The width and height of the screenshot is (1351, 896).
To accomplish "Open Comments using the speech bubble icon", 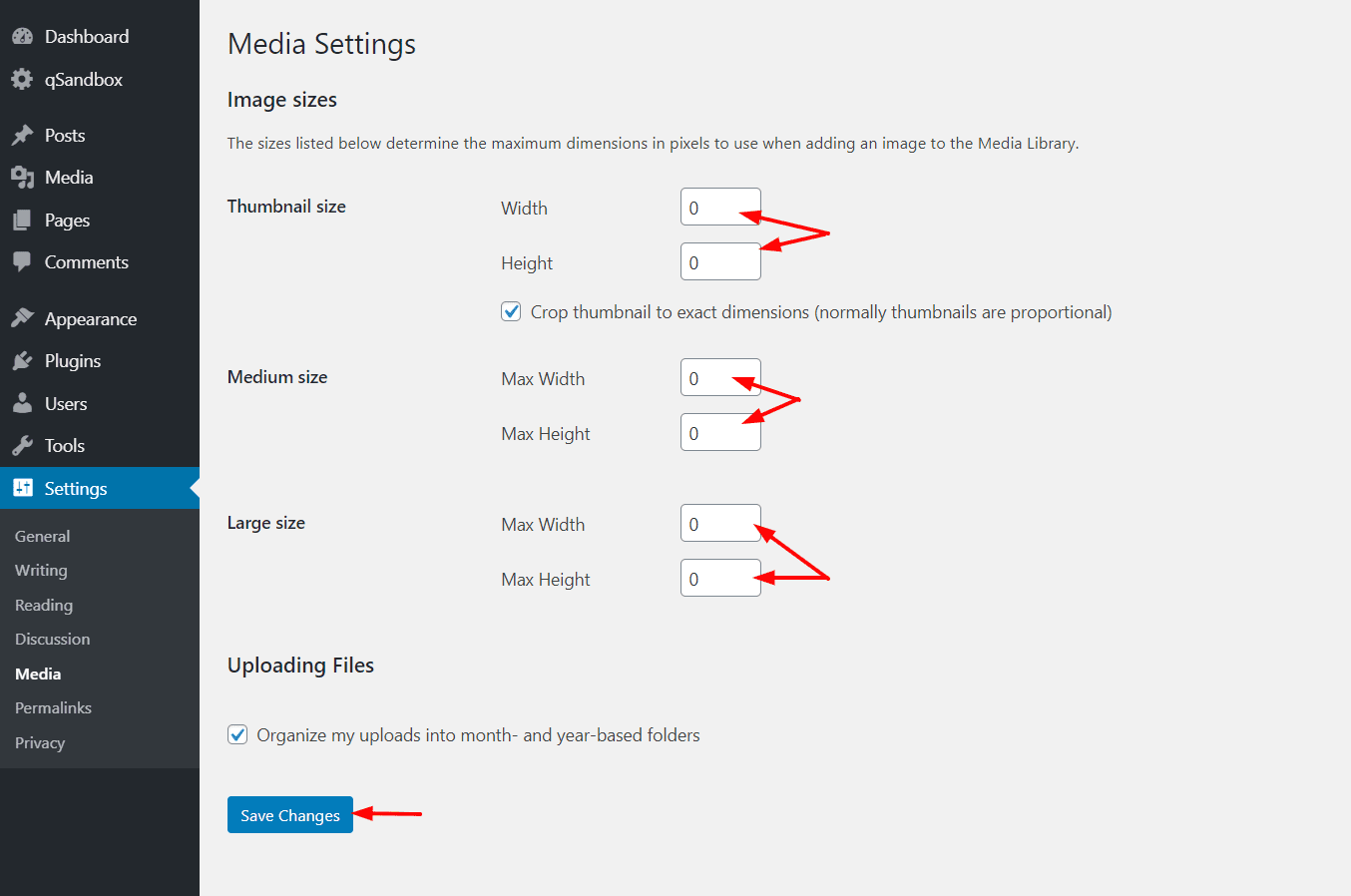I will click(x=22, y=262).
